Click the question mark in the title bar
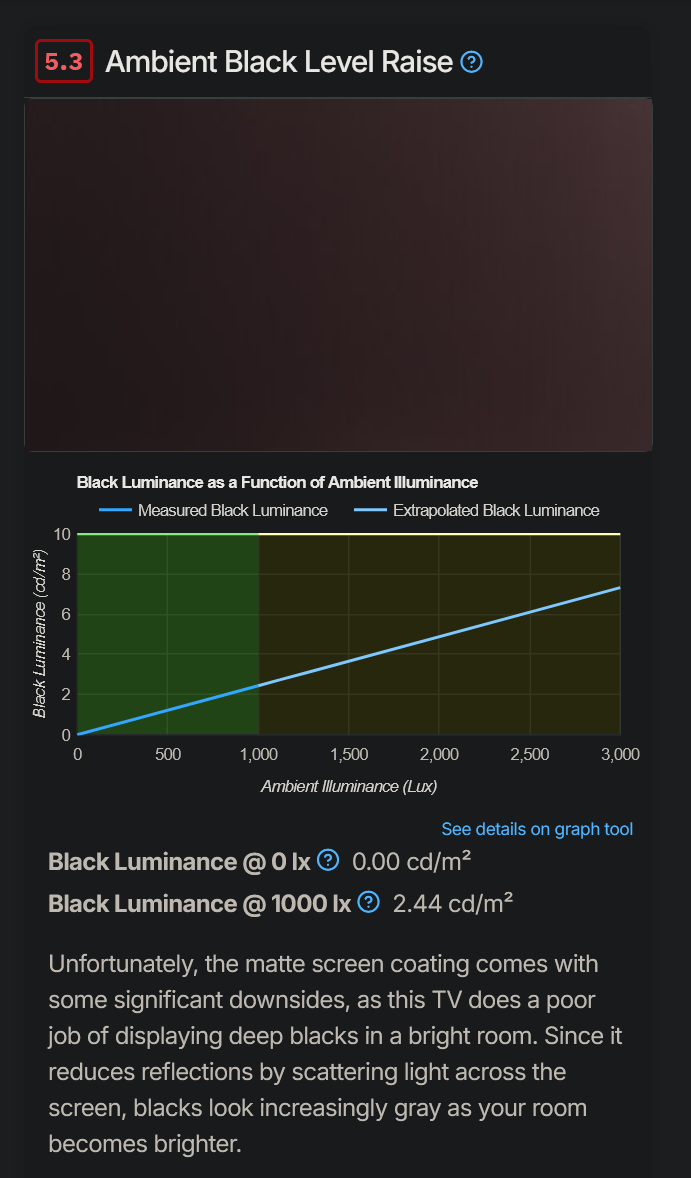This screenshot has height=1178, width=691. (x=471, y=62)
